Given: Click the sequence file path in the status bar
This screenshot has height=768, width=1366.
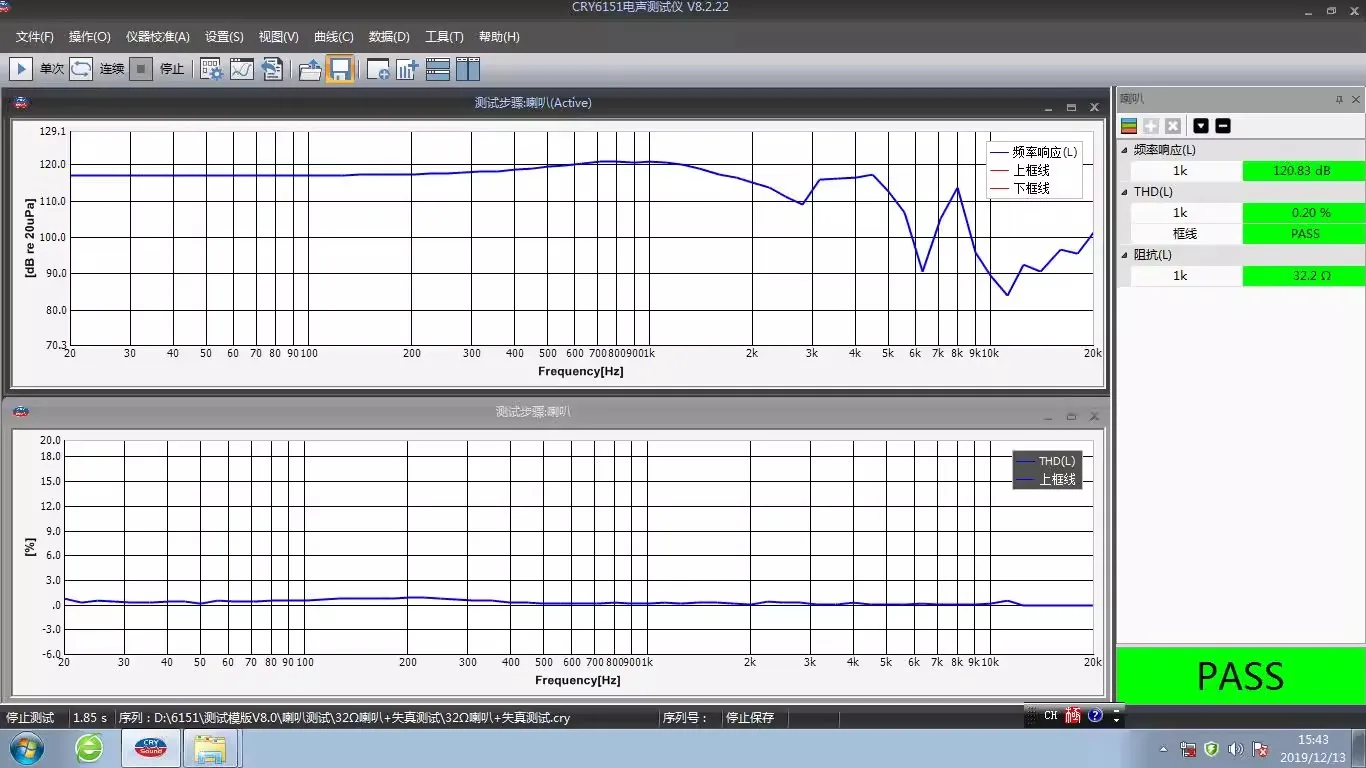Looking at the screenshot, I should pos(344,718).
